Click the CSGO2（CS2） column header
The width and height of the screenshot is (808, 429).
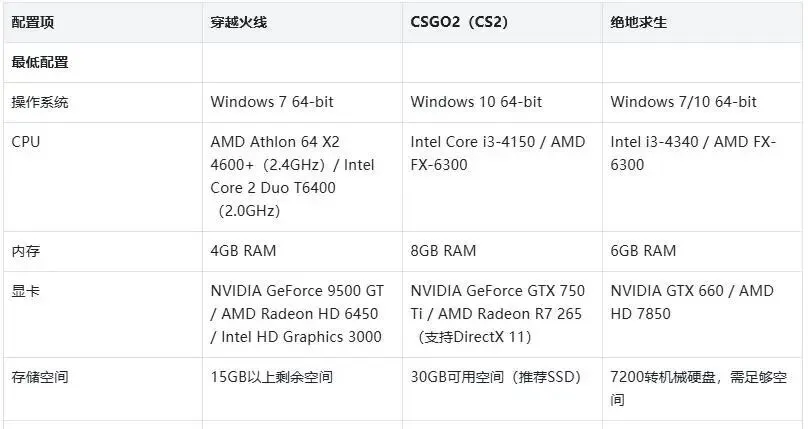click(459, 21)
